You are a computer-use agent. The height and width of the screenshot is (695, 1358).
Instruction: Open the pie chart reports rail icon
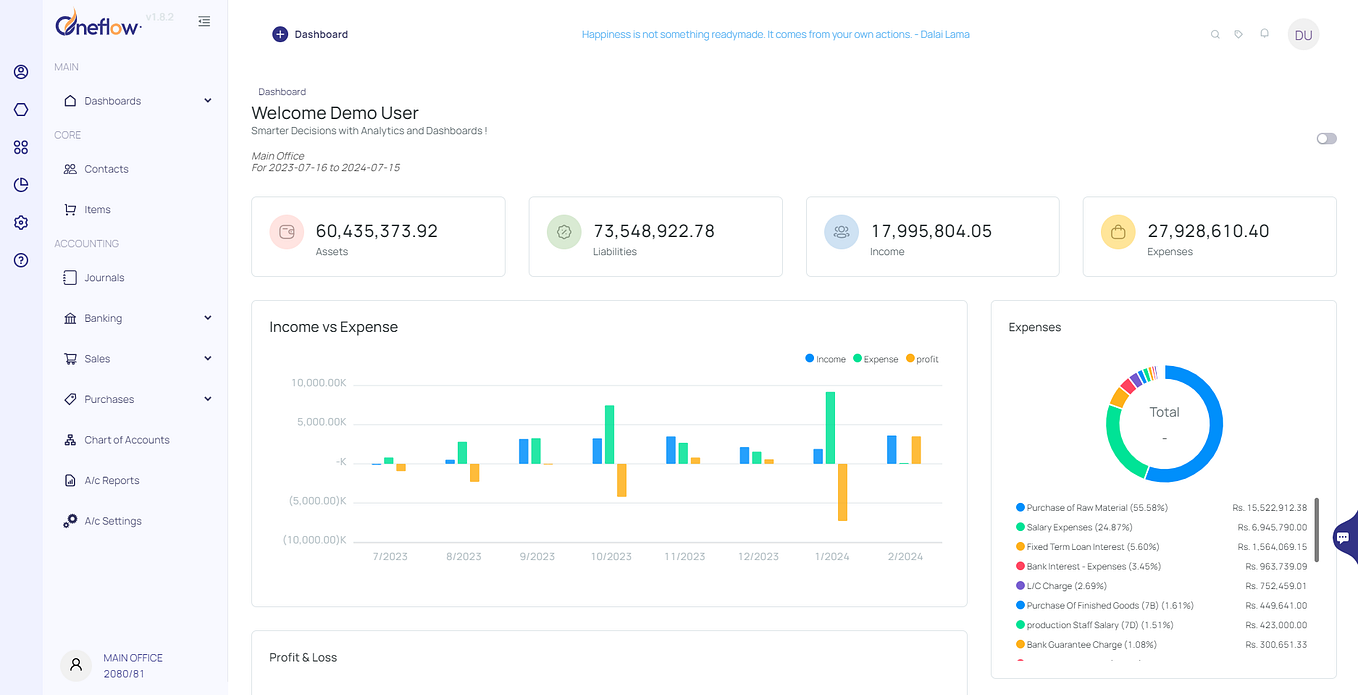pos(21,185)
